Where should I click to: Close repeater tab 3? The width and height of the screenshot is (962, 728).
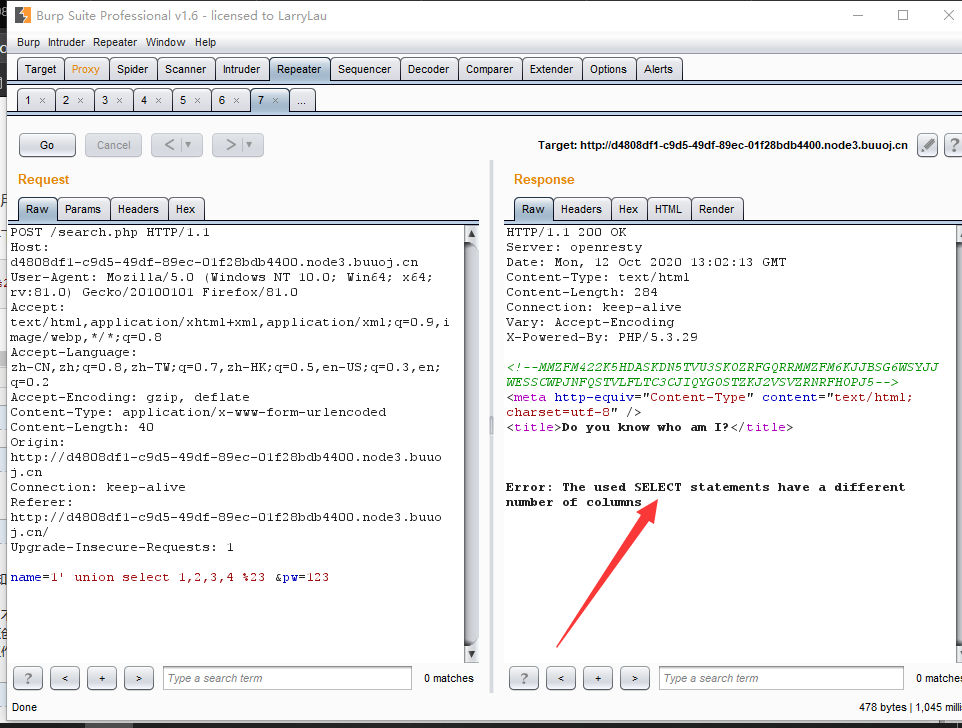click(x=120, y=101)
